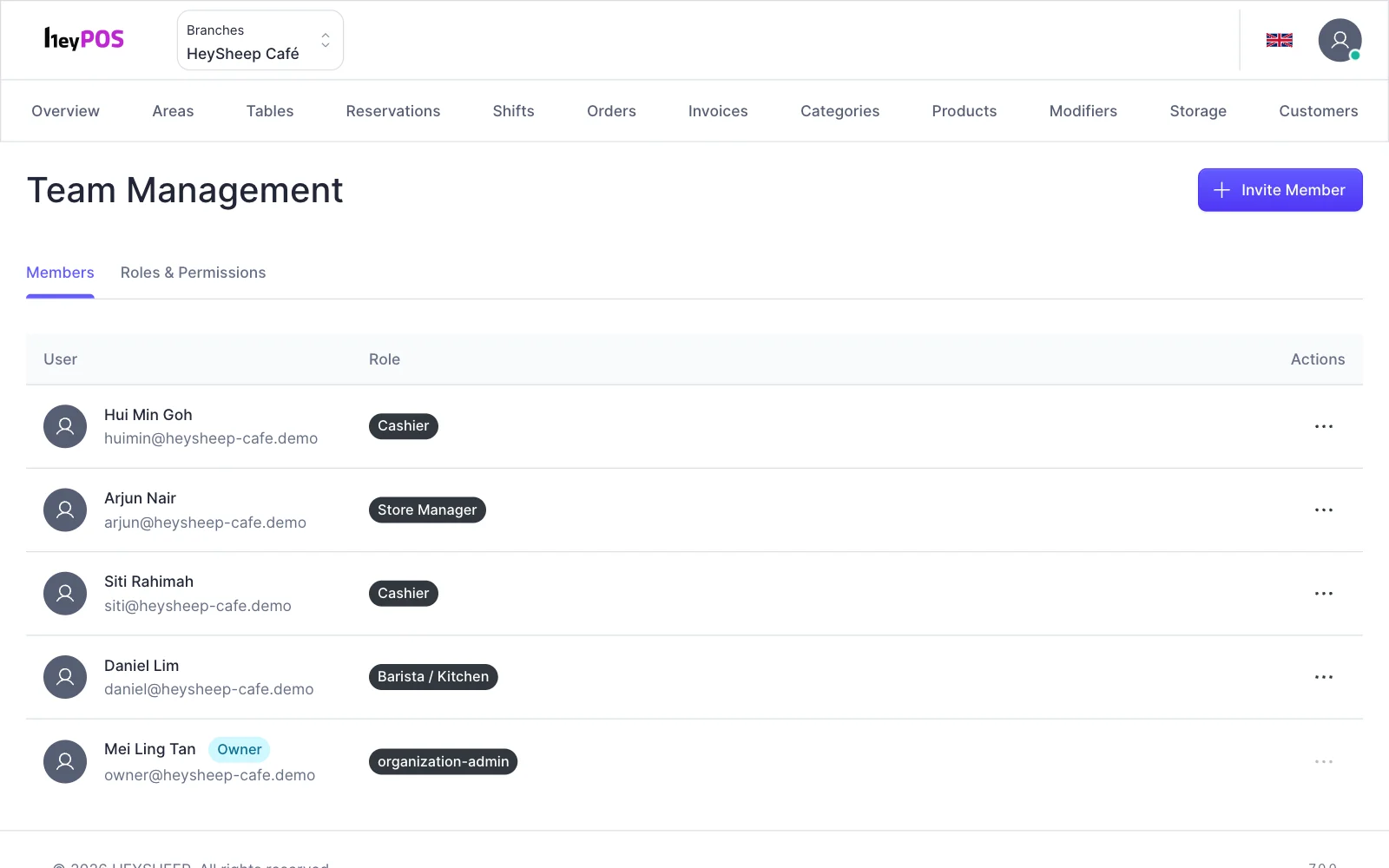
Task: Click Hui Min Goh's avatar icon
Action: (x=65, y=426)
